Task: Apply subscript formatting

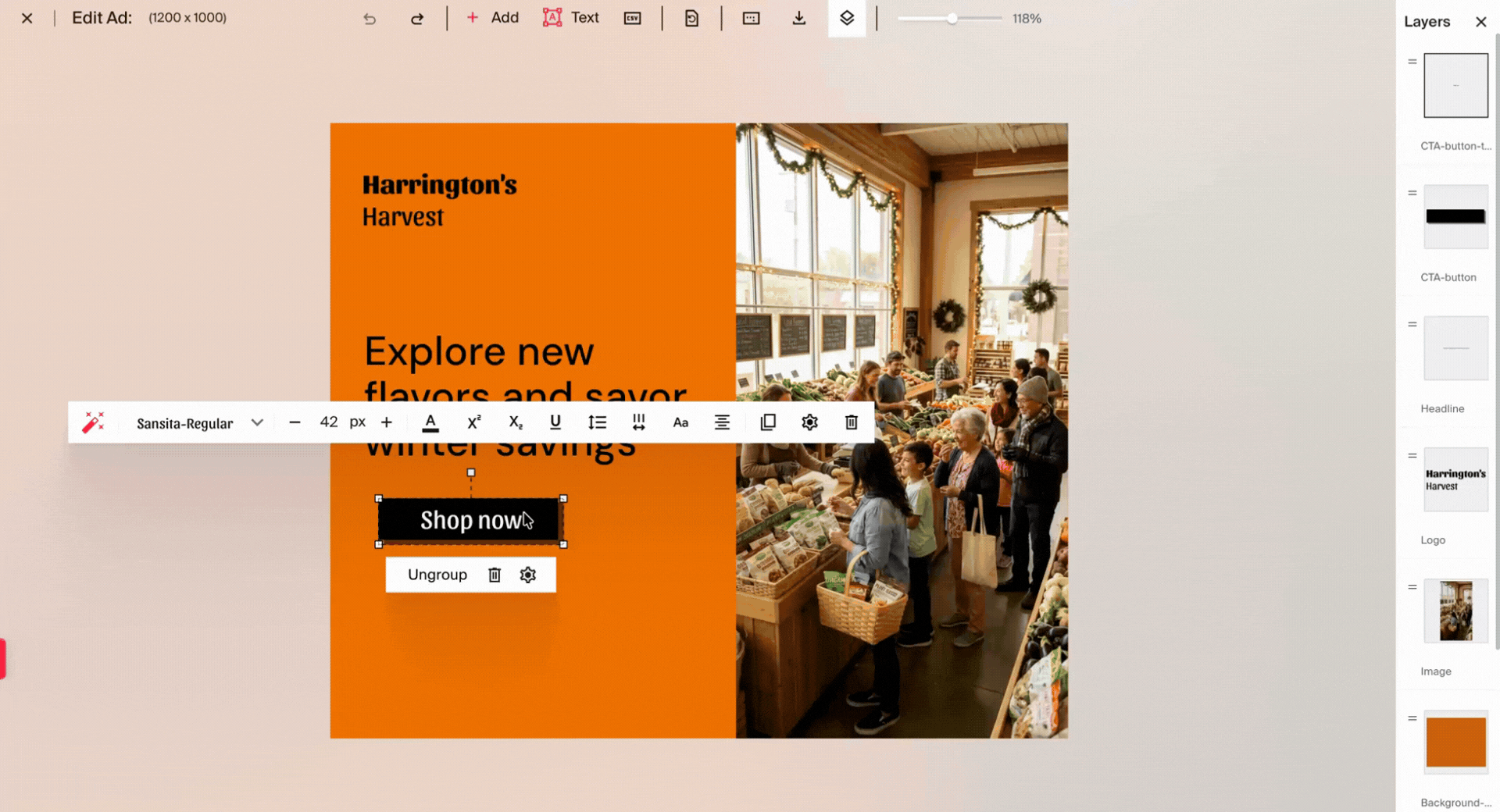Action: coord(516,422)
